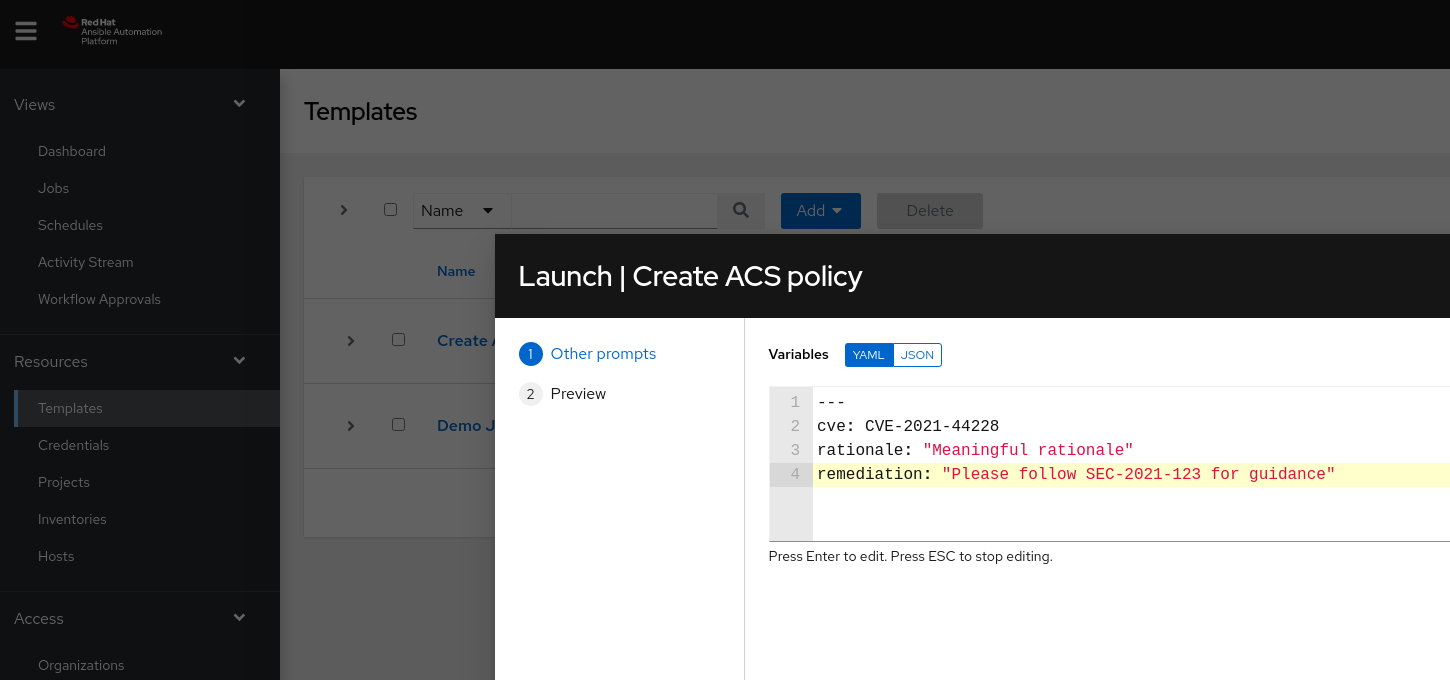Open Activity Stream page

pos(85,262)
